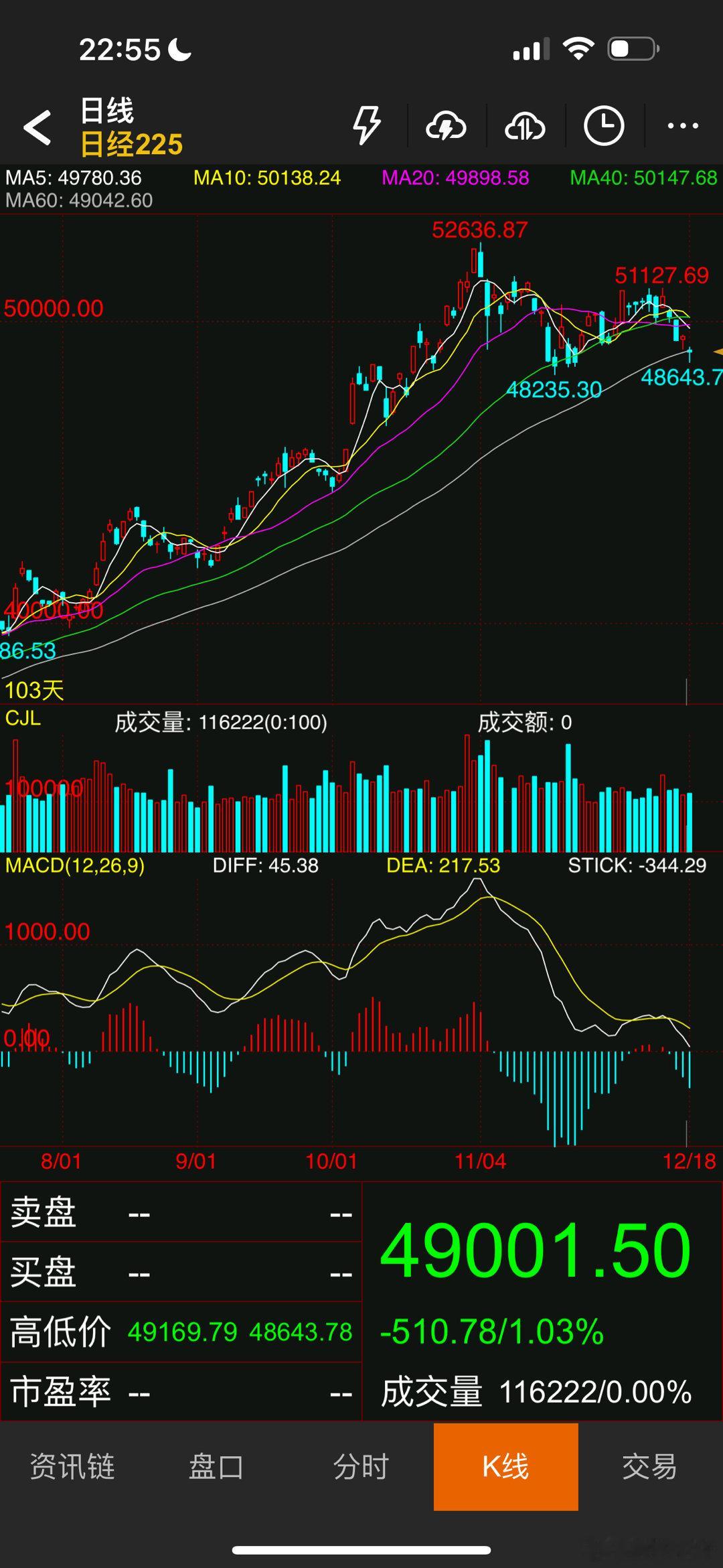
Task: Open the three-dot more menu
Action: click(683, 125)
